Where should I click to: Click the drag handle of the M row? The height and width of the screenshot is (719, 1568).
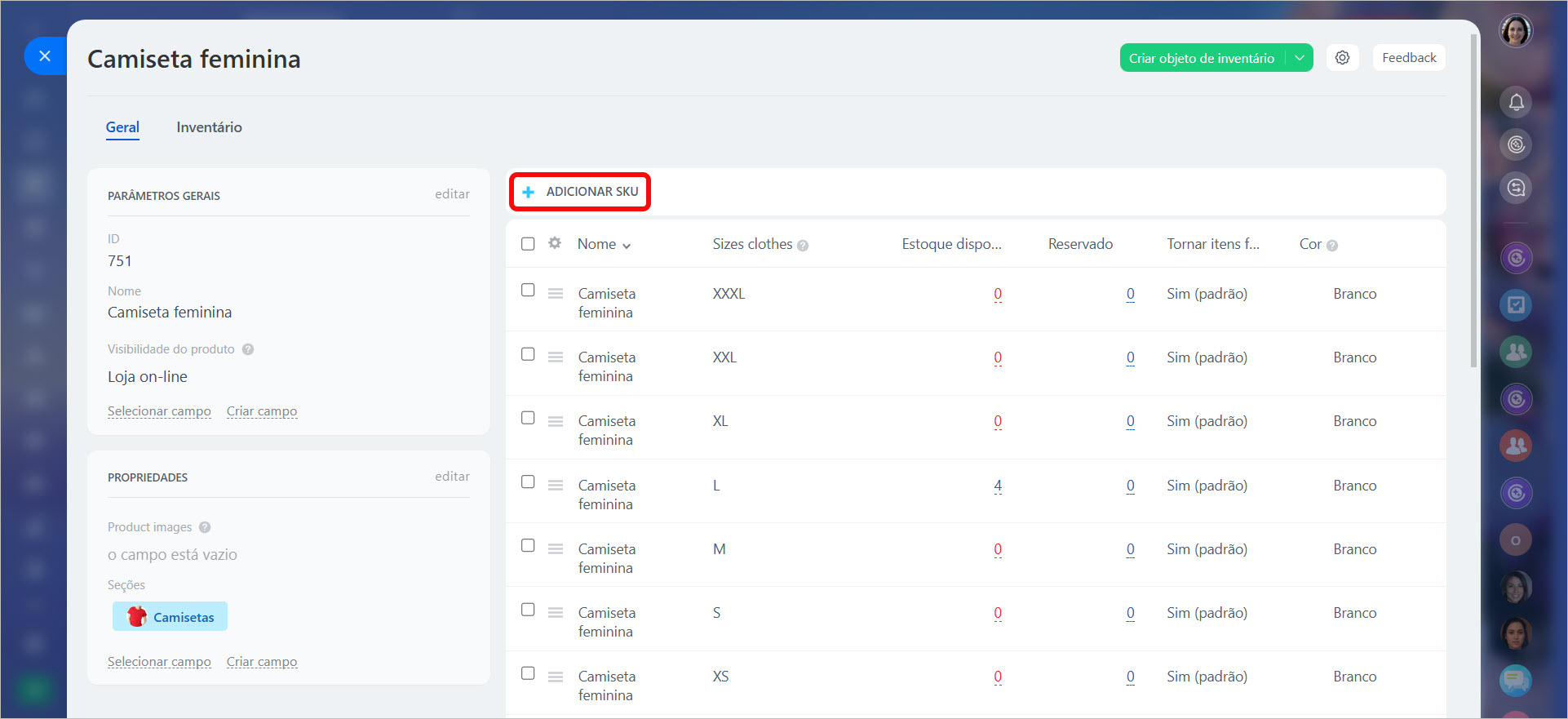(x=556, y=549)
